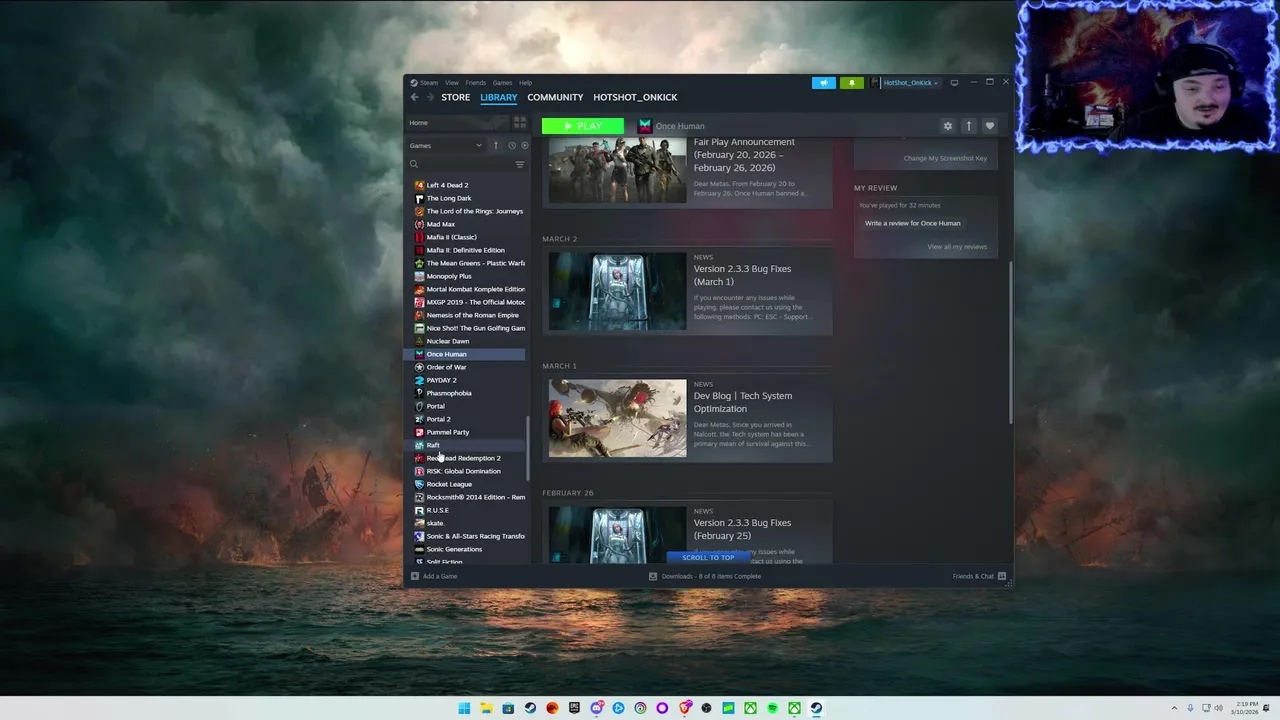The width and height of the screenshot is (1280, 720).
Task: Click the Rocket League game icon in the list
Action: 419,484
